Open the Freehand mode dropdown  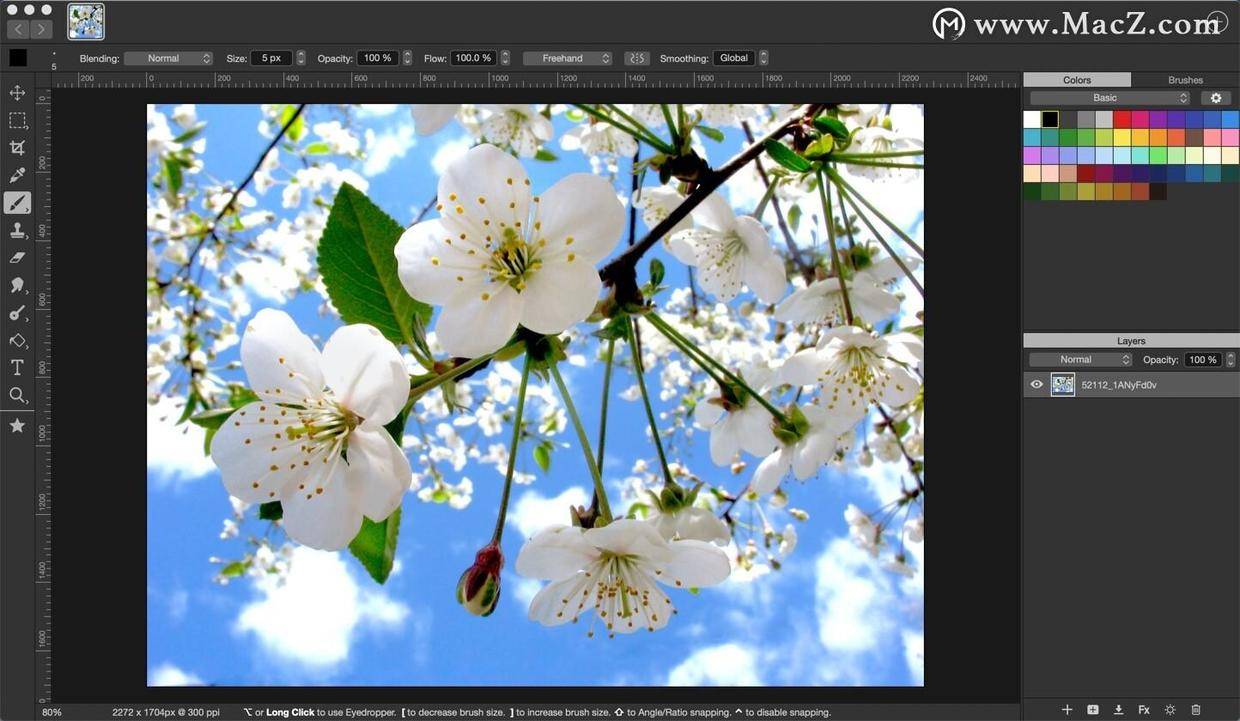pos(567,57)
